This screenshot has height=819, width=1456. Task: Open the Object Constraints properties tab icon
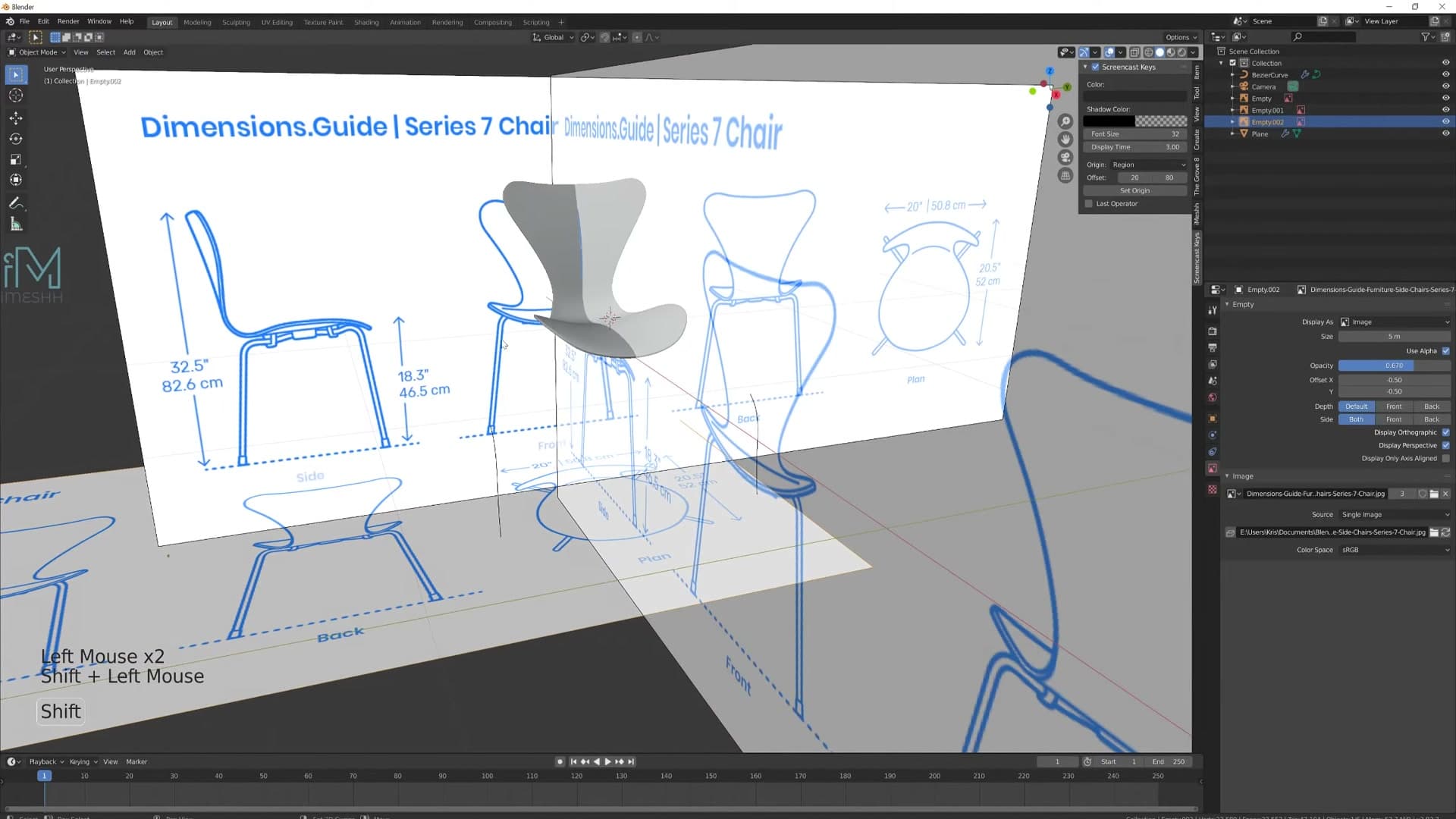pyautogui.click(x=1212, y=452)
